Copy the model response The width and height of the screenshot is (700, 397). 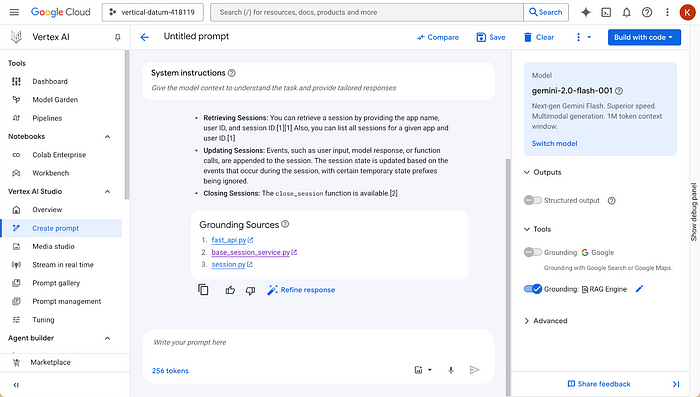click(x=203, y=290)
